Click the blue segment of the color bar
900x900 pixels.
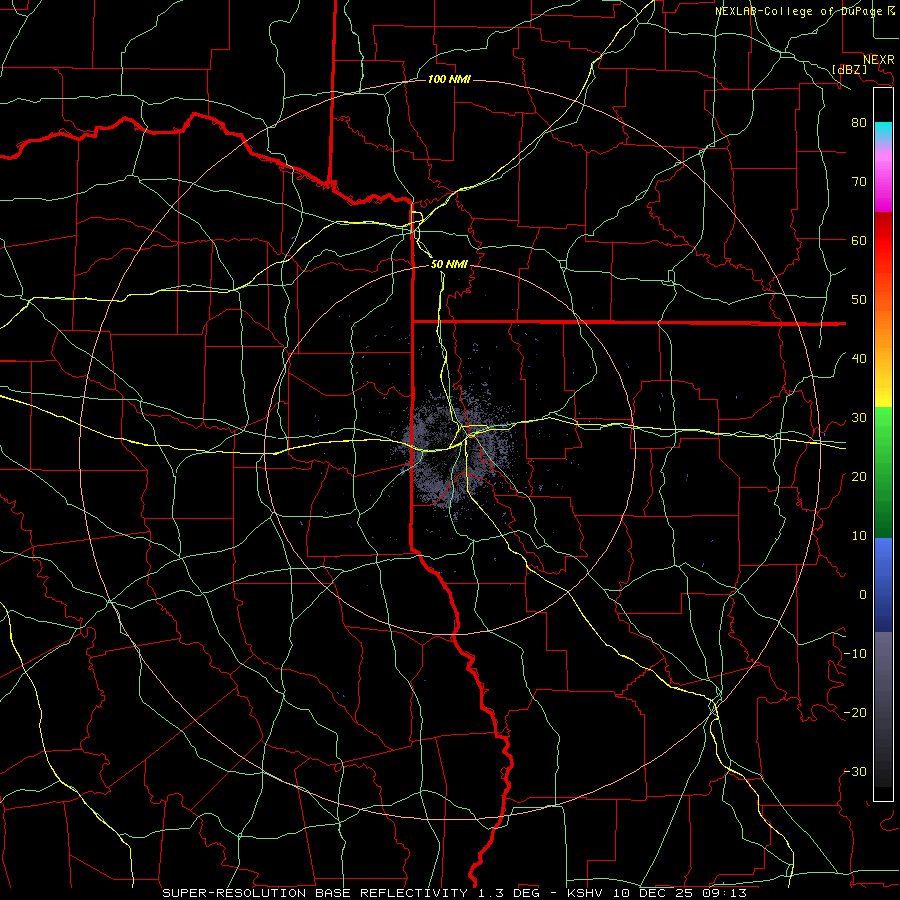coord(883,584)
